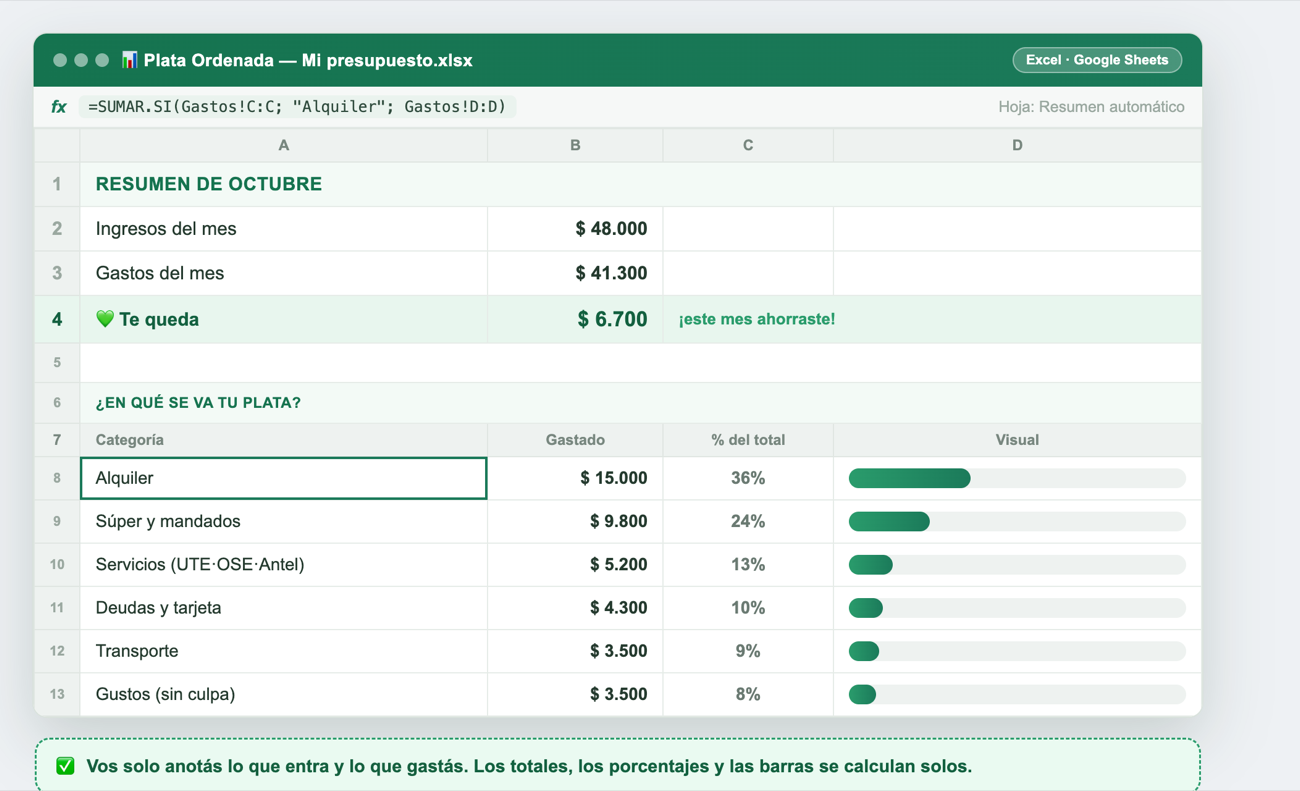
Task: Click the Gastado column heading
Action: click(575, 440)
